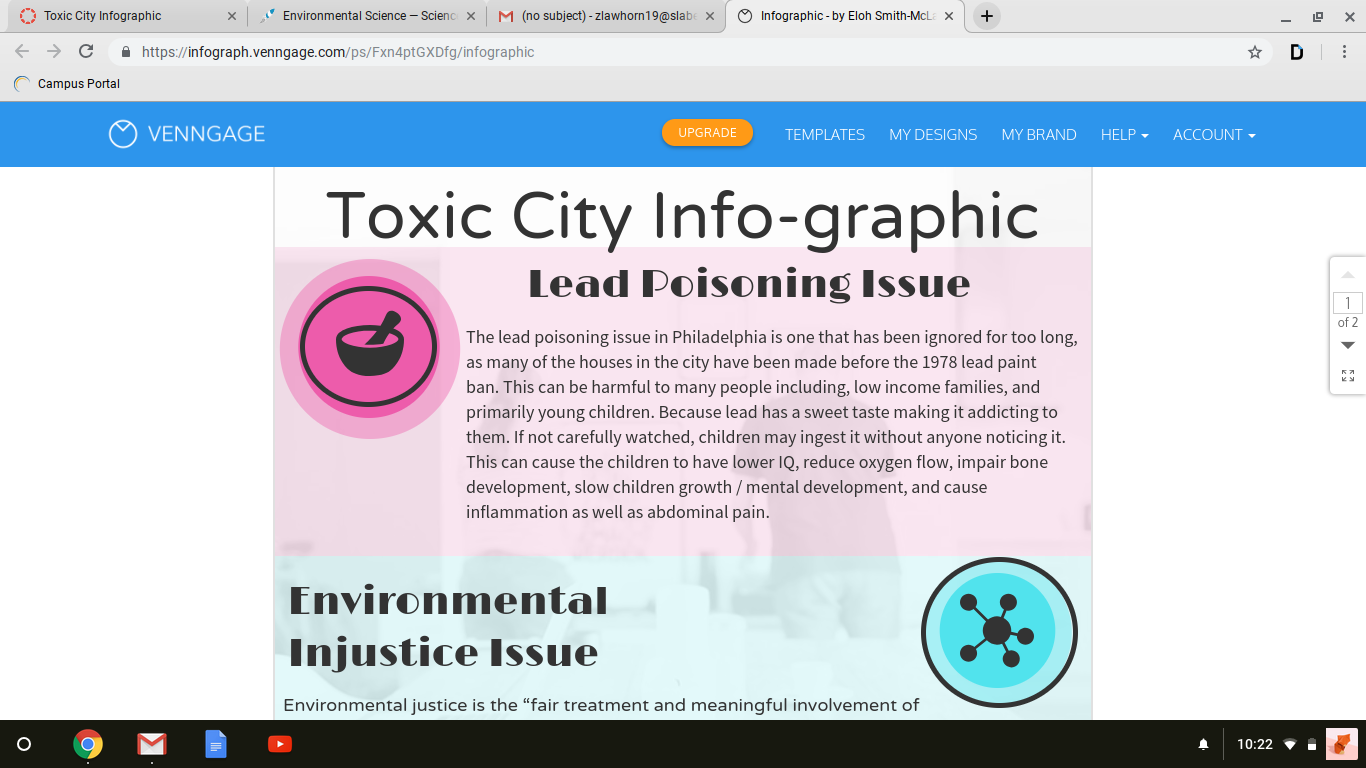
Task: Open the MY DESIGNS page
Action: [x=933, y=134]
